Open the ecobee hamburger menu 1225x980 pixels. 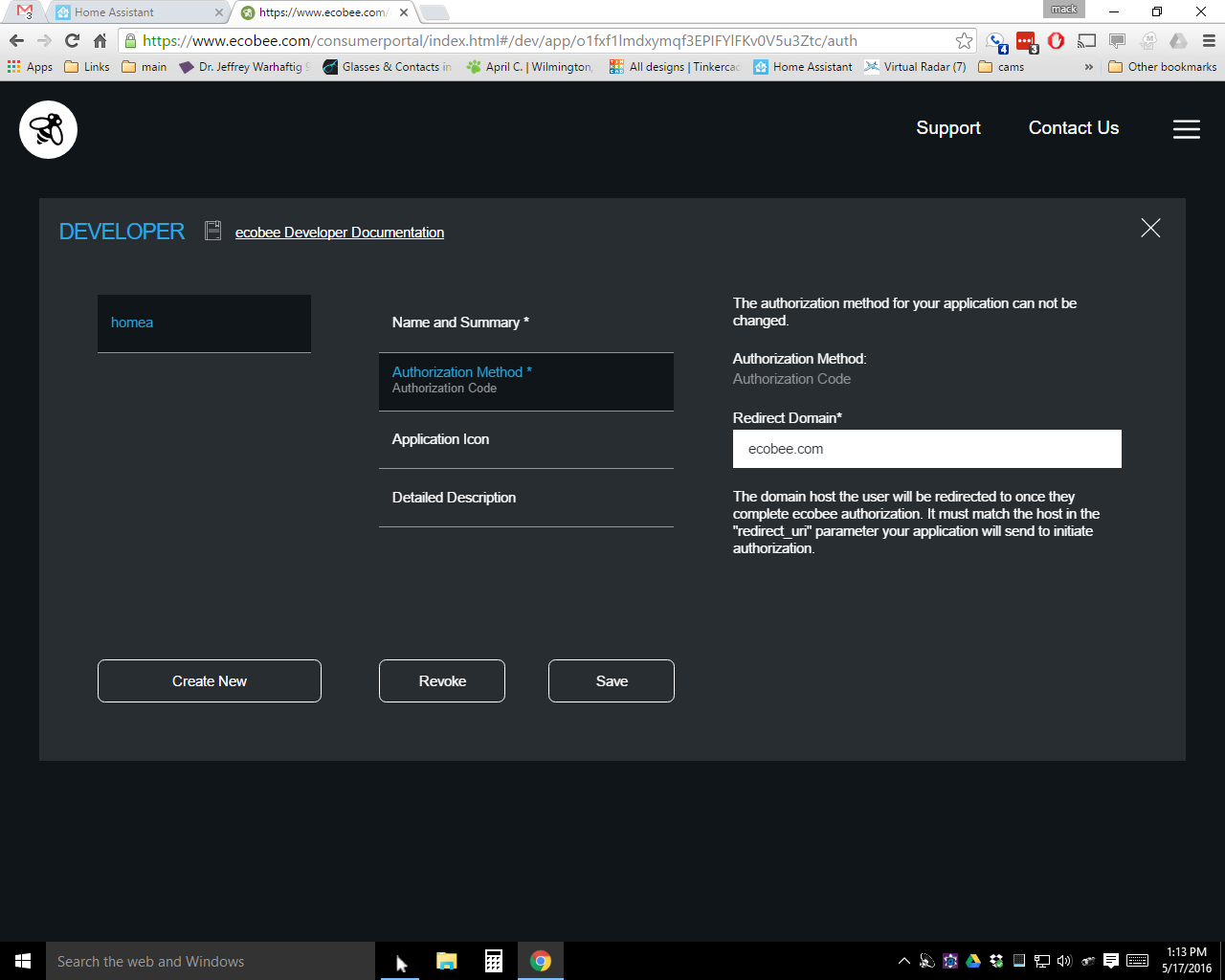1187,129
